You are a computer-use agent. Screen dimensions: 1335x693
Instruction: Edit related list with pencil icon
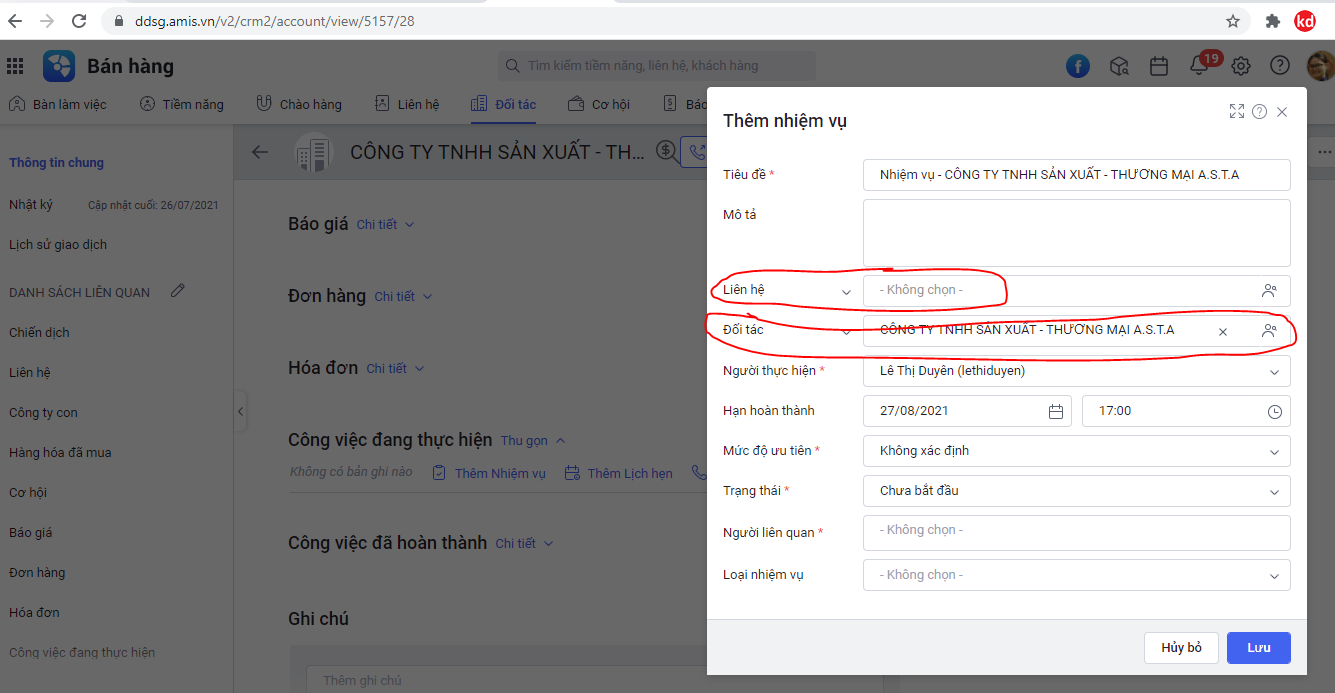tap(178, 291)
